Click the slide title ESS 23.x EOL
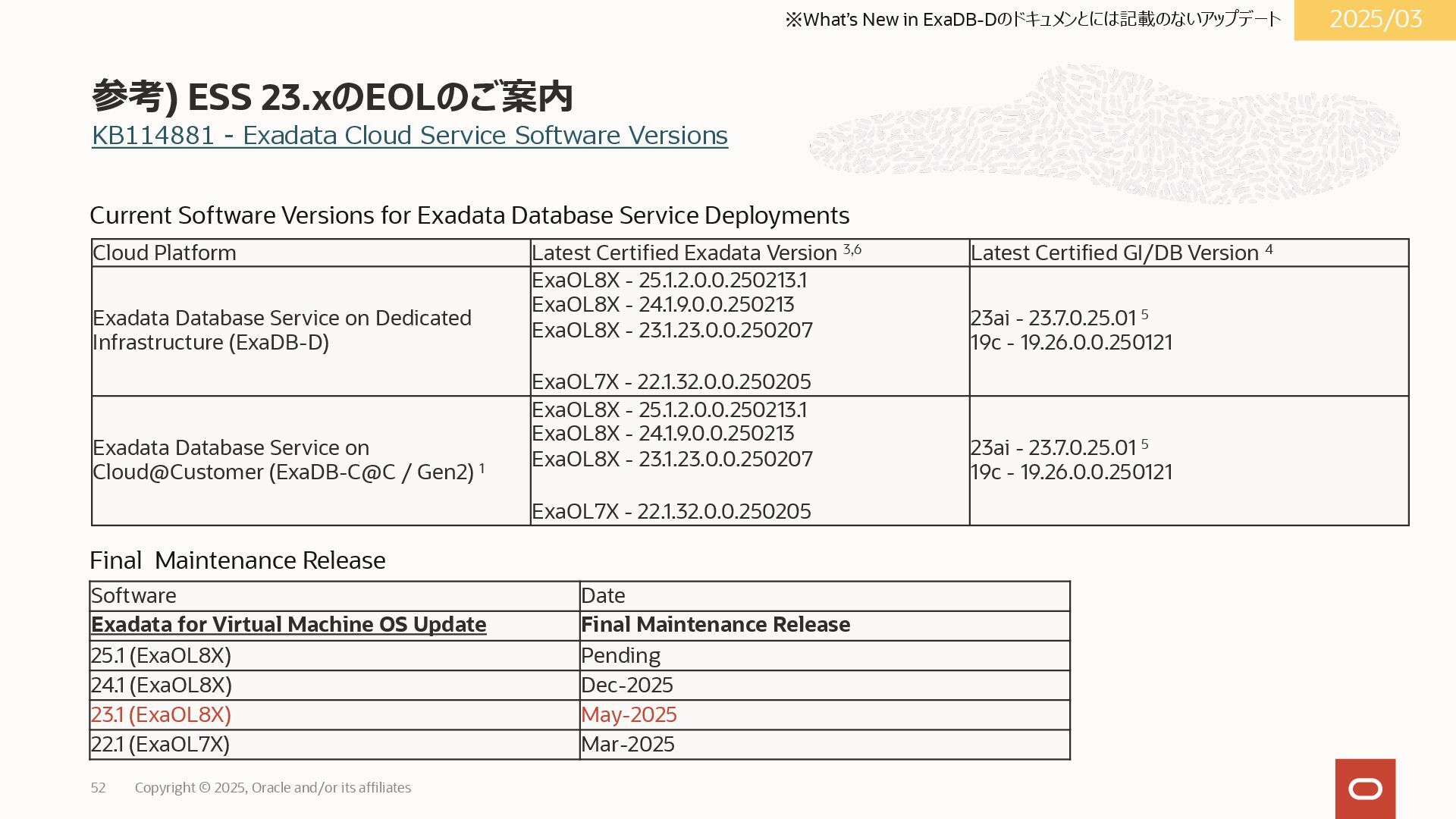 pyautogui.click(x=331, y=96)
